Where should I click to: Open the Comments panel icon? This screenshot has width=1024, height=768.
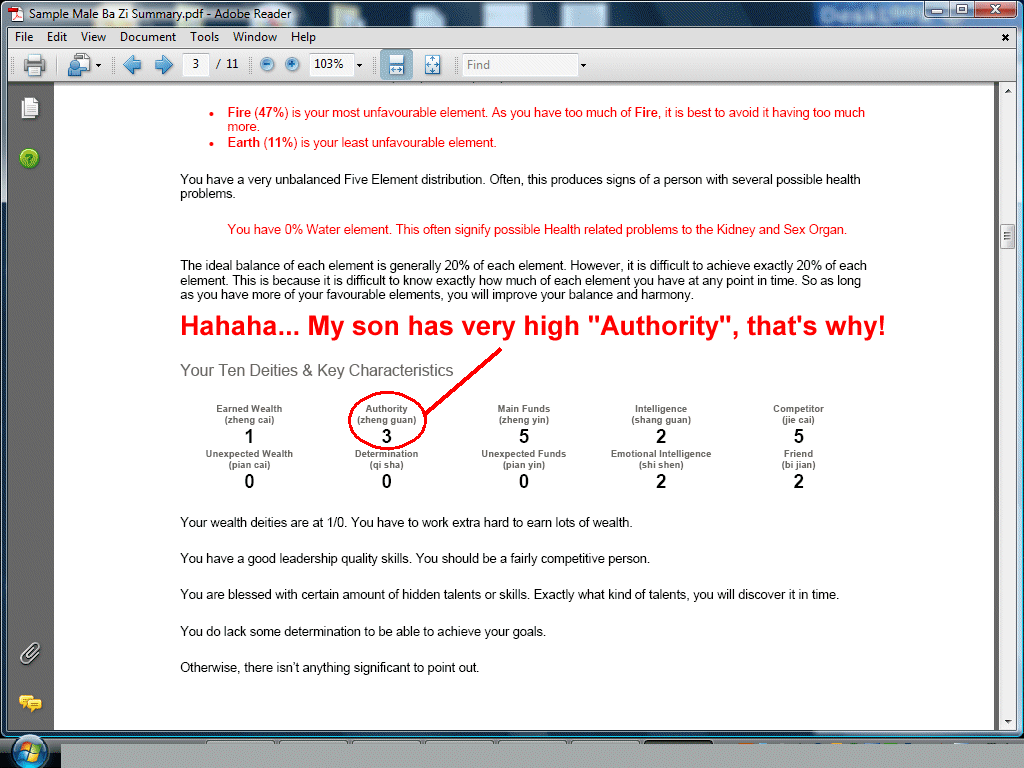[x=30, y=703]
